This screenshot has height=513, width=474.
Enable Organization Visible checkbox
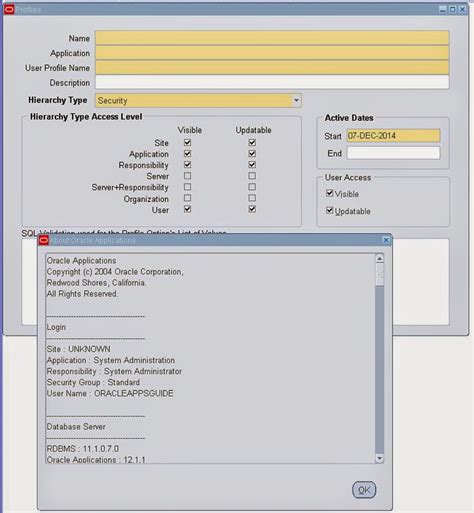pyautogui.click(x=187, y=198)
